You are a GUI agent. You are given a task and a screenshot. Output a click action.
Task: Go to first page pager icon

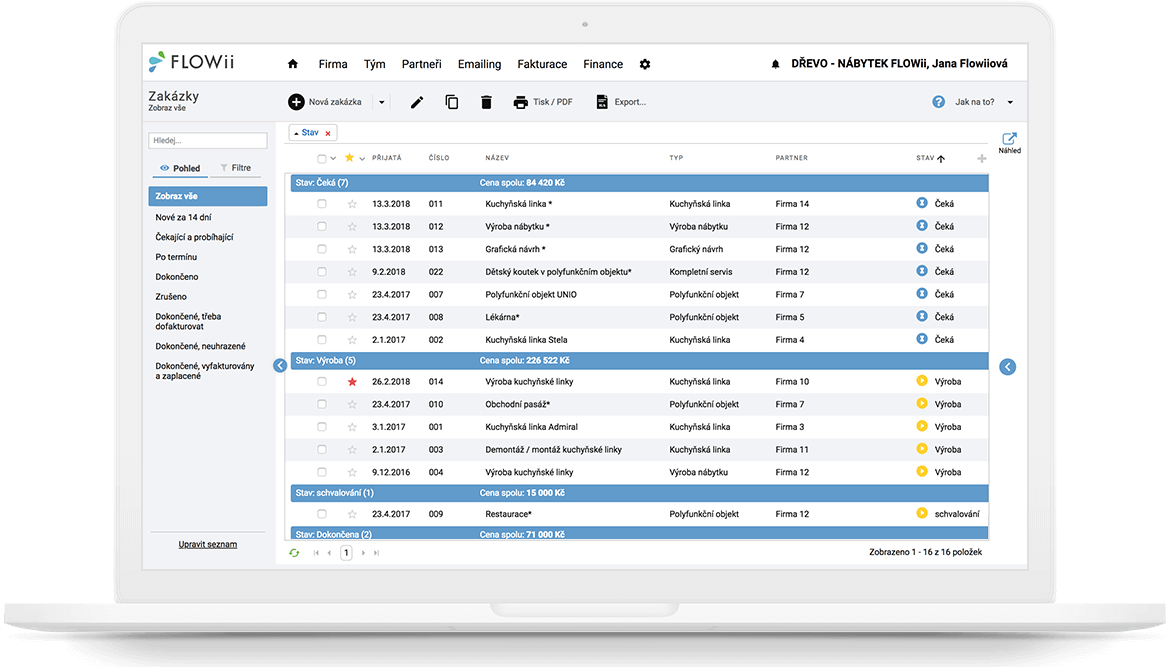[316, 553]
